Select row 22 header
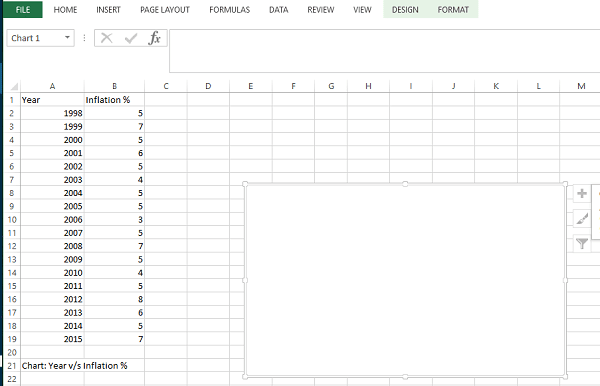This screenshot has width=600, height=386. coord(12,379)
